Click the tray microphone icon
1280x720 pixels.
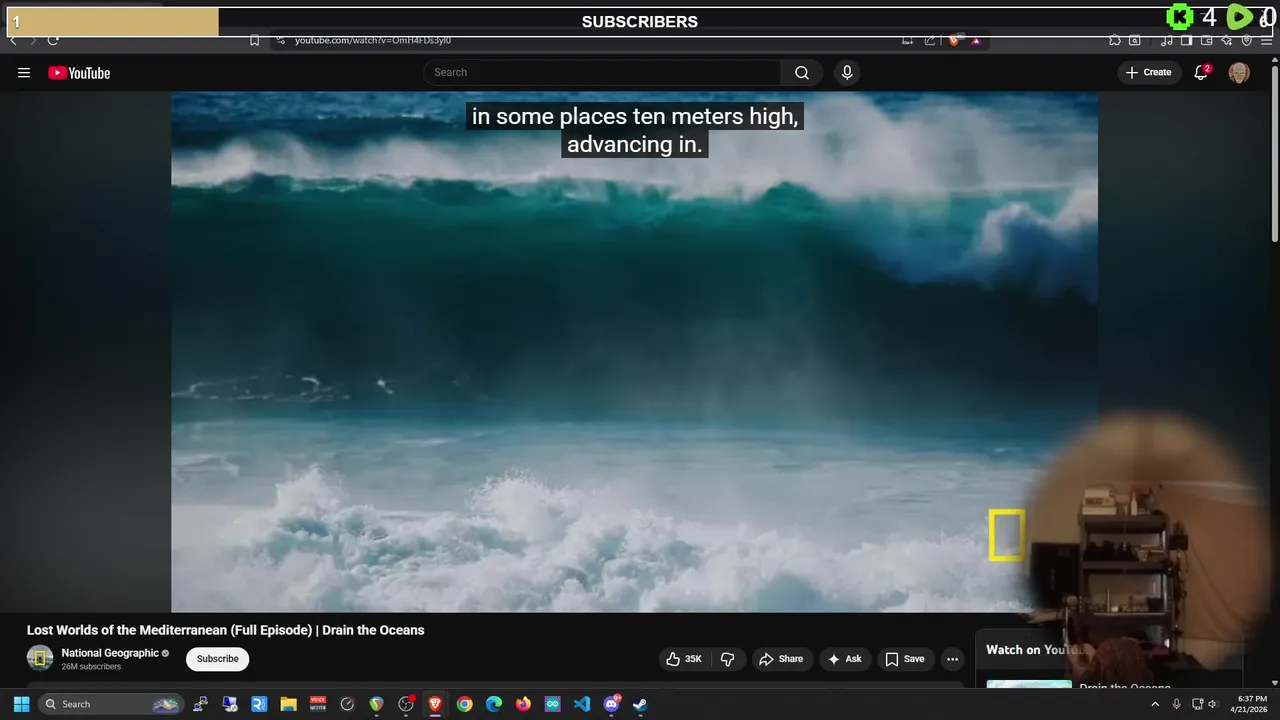click(1176, 704)
